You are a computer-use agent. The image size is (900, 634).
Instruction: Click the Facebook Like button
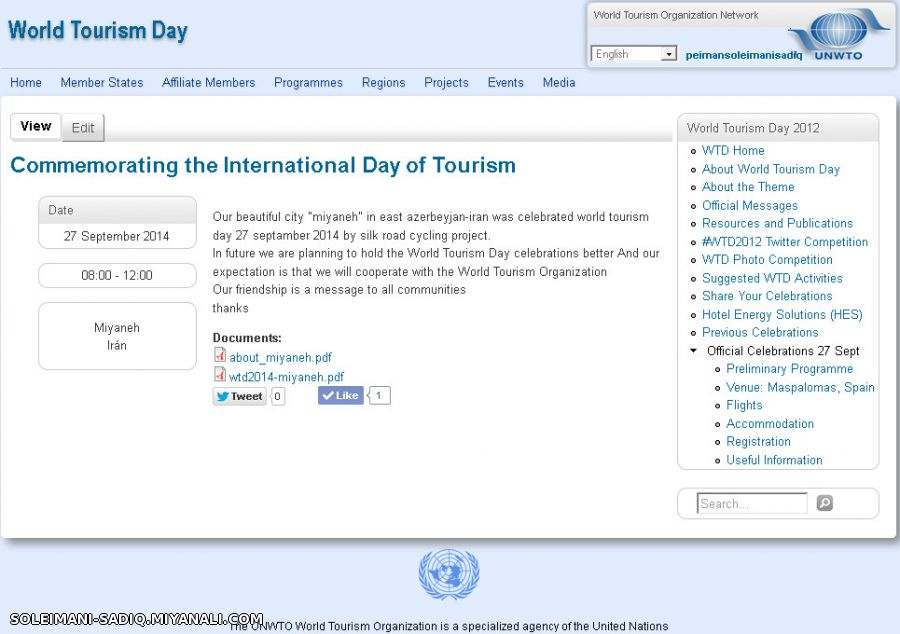point(341,395)
